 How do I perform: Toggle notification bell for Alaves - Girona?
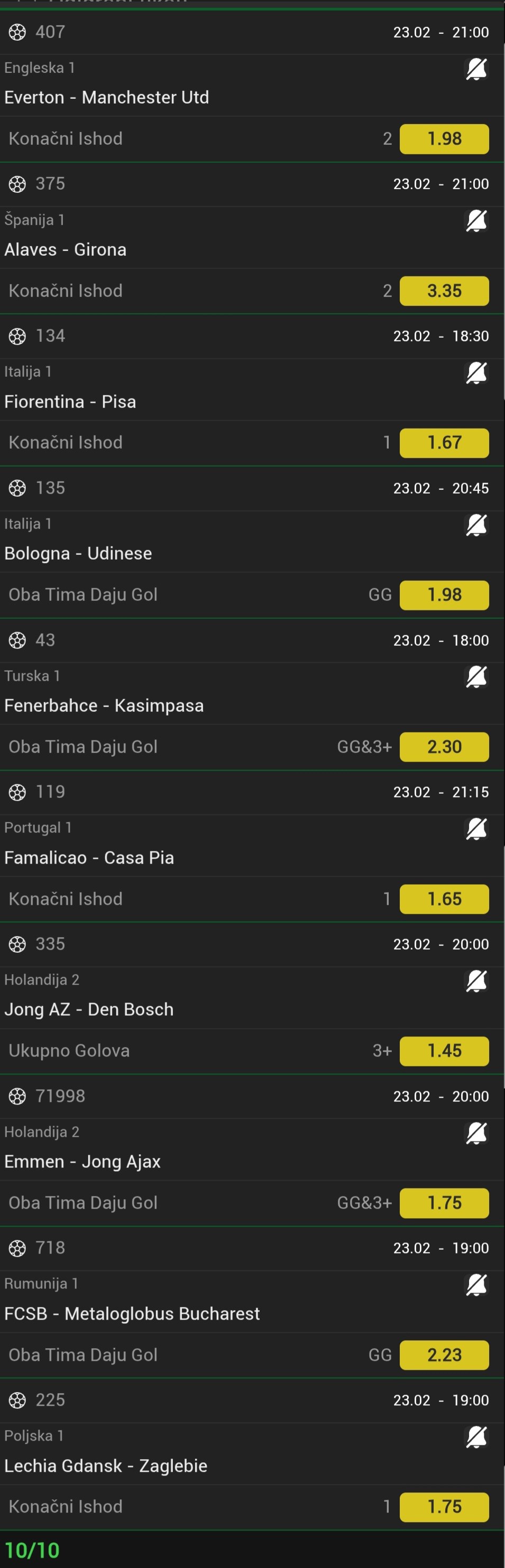click(x=476, y=221)
